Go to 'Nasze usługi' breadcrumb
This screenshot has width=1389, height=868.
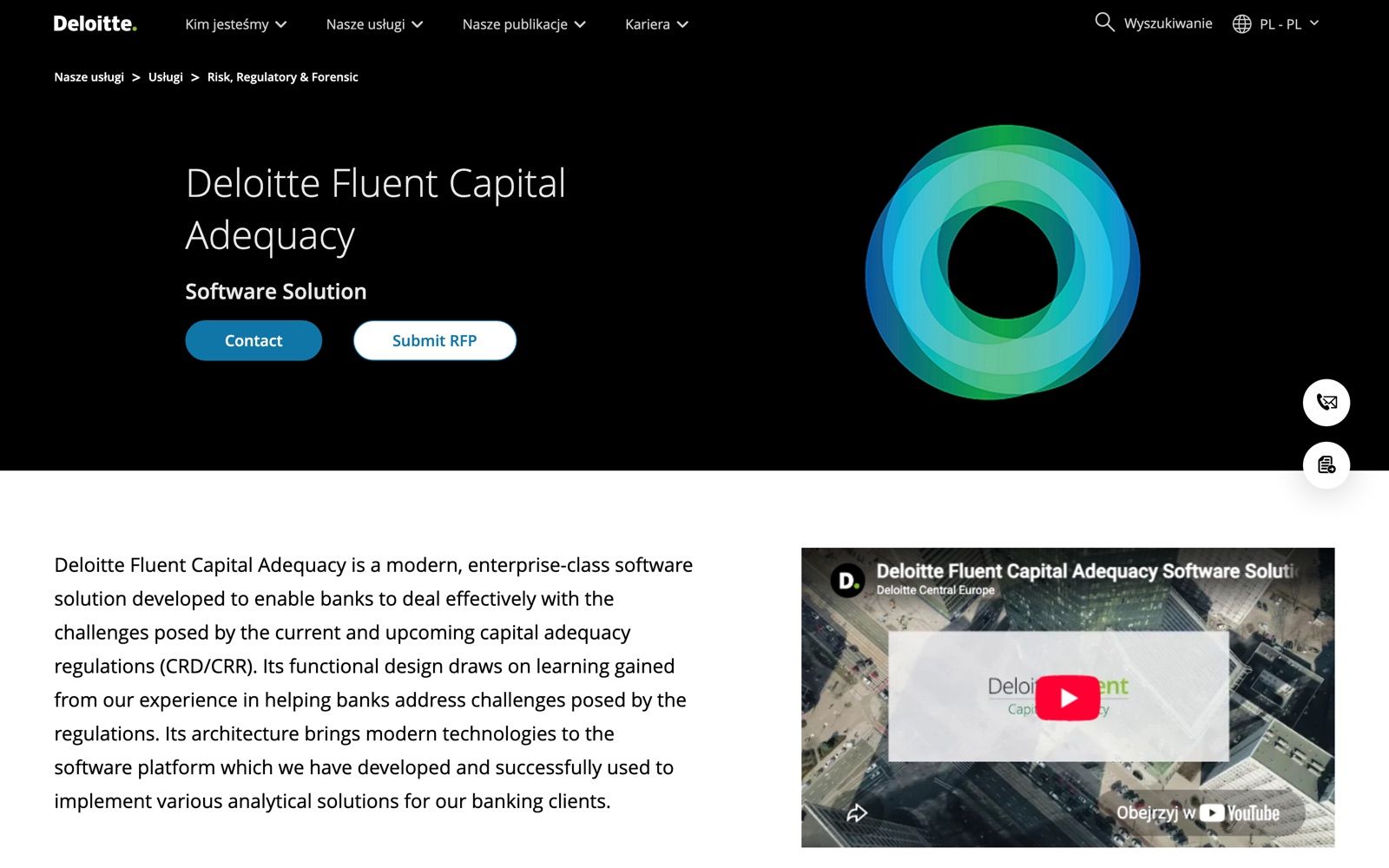click(x=89, y=77)
